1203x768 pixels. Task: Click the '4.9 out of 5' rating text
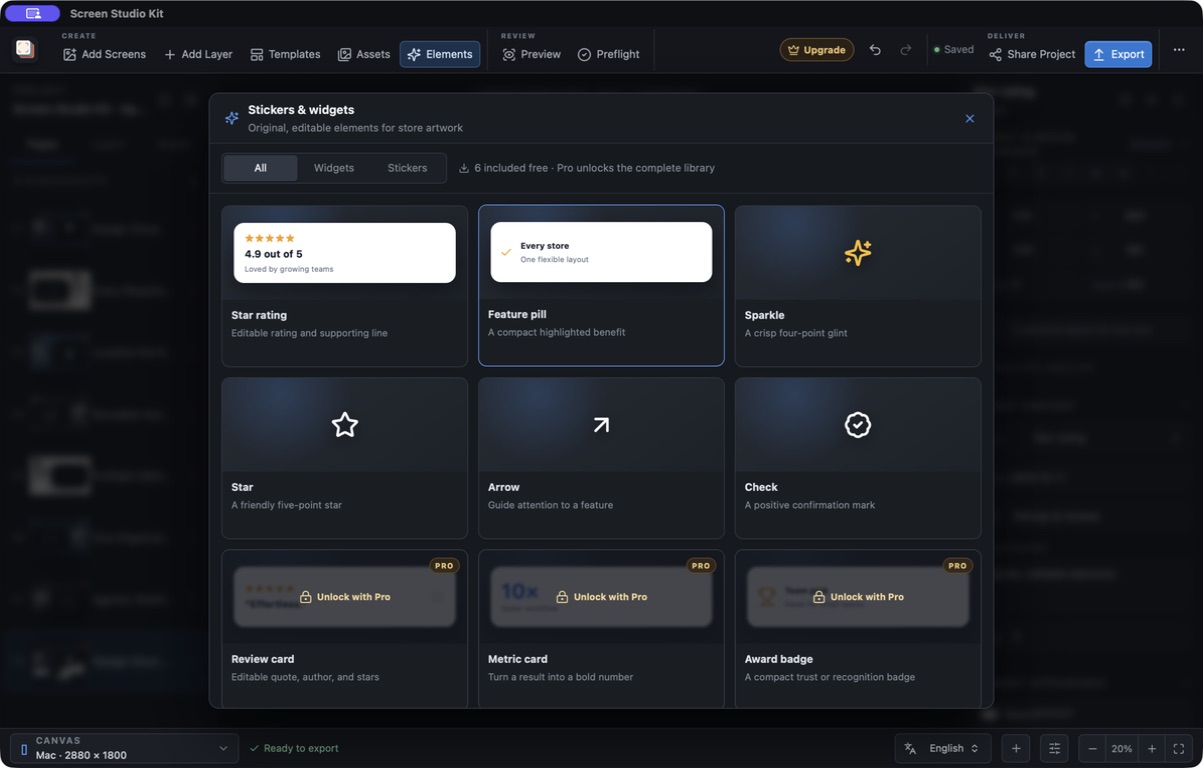(273, 254)
